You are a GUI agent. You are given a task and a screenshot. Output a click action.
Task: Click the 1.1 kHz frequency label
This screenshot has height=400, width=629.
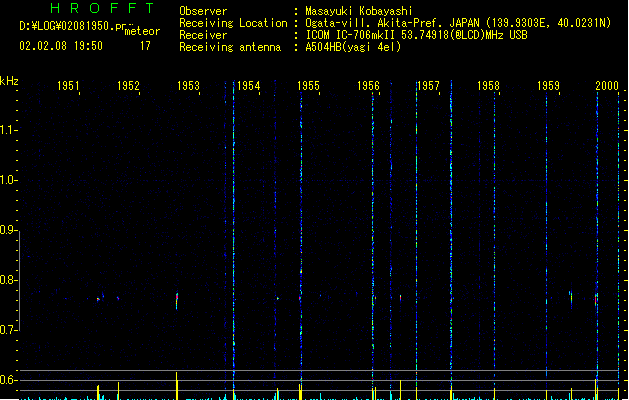tap(7, 130)
